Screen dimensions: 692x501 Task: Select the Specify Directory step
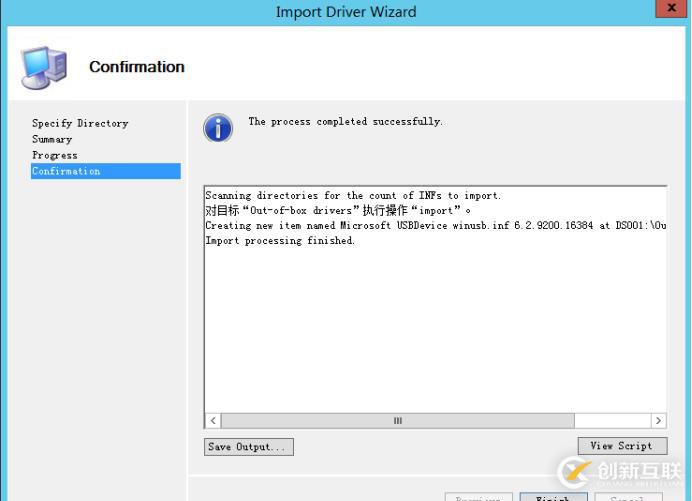coord(80,123)
